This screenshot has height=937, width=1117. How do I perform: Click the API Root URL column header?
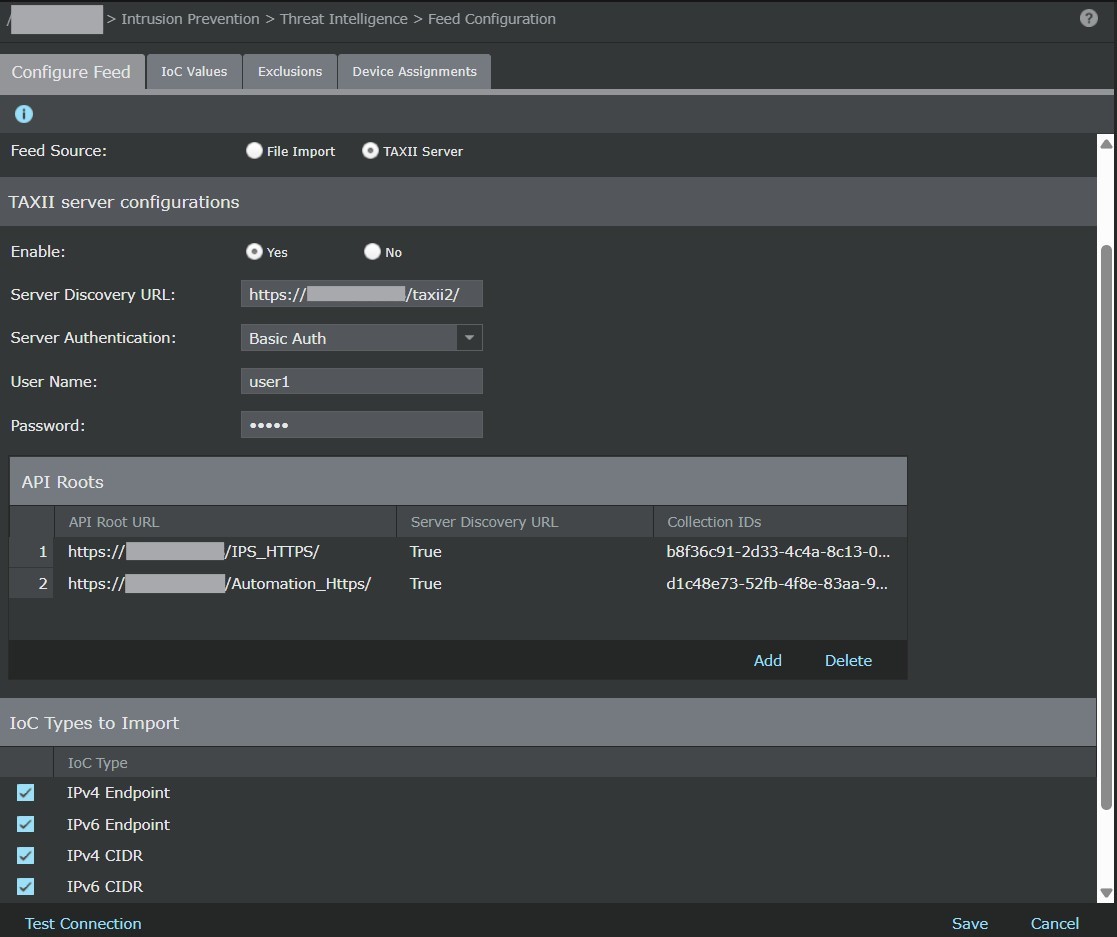pos(225,522)
